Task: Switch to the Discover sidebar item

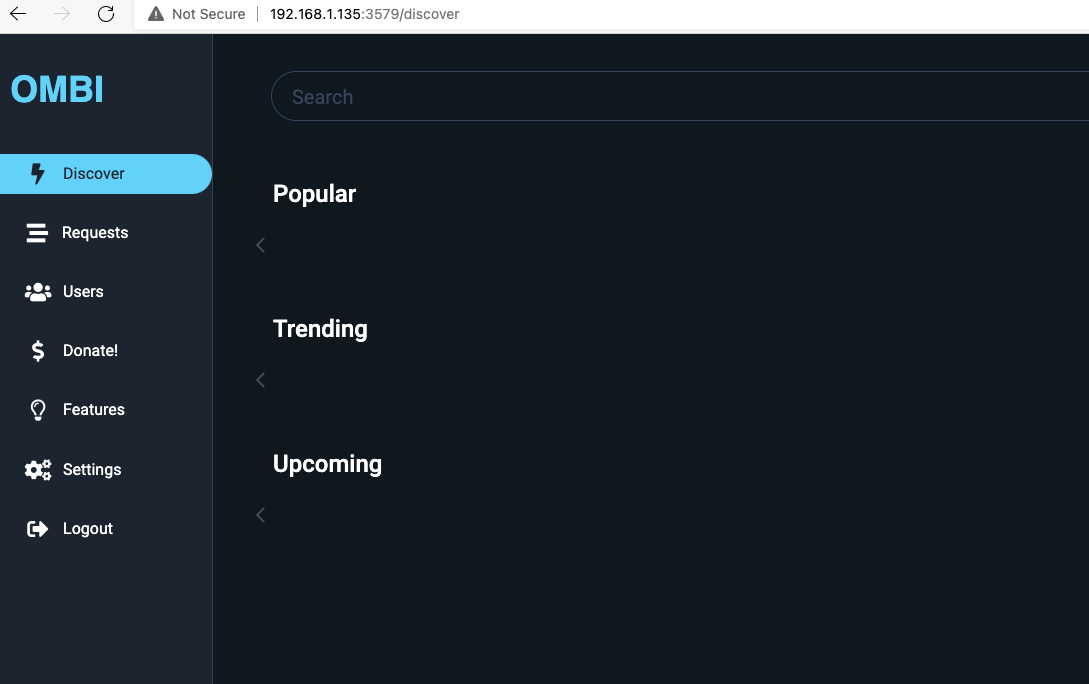Action: pos(93,173)
